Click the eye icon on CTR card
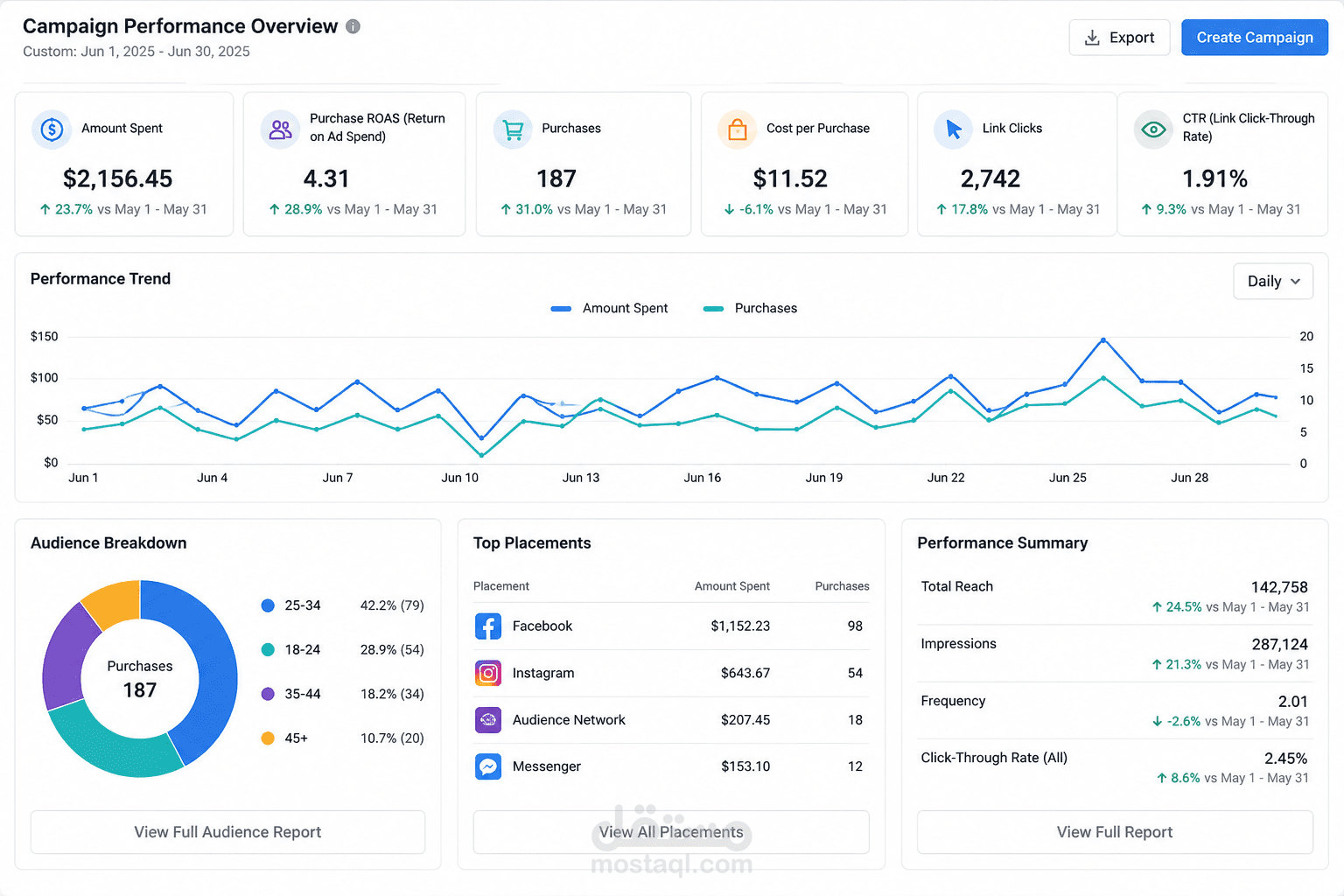1344x896 pixels. click(x=1153, y=129)
